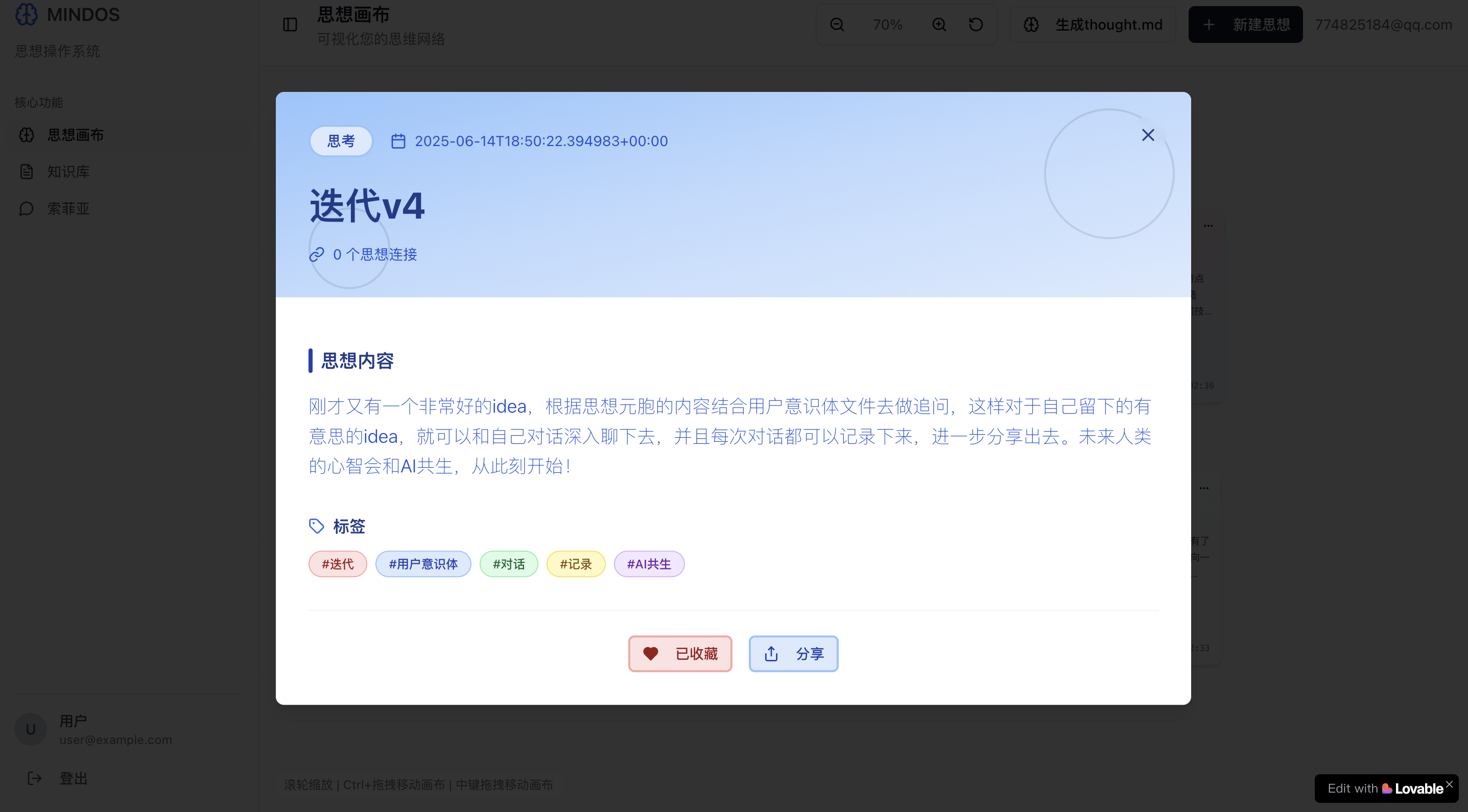Screen dimensions: 1468x812
Task: Open 索菲亚 chat in the sidebar
Action: click(x=130, y=208)
